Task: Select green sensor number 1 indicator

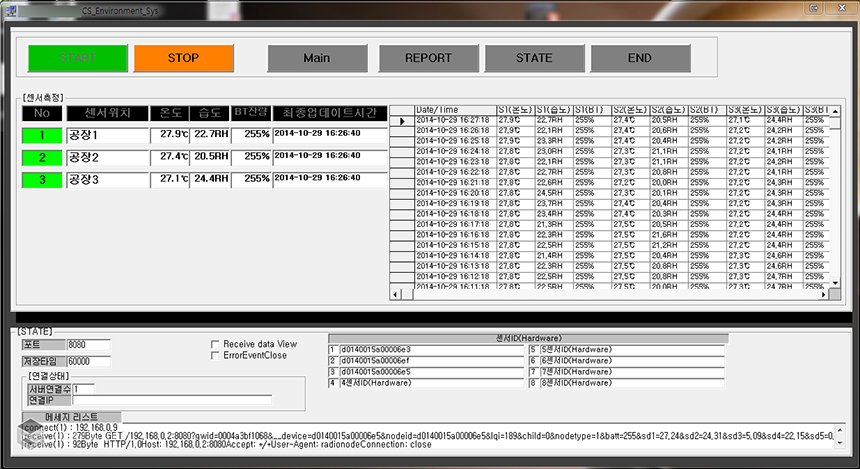Action: point(42,134)
